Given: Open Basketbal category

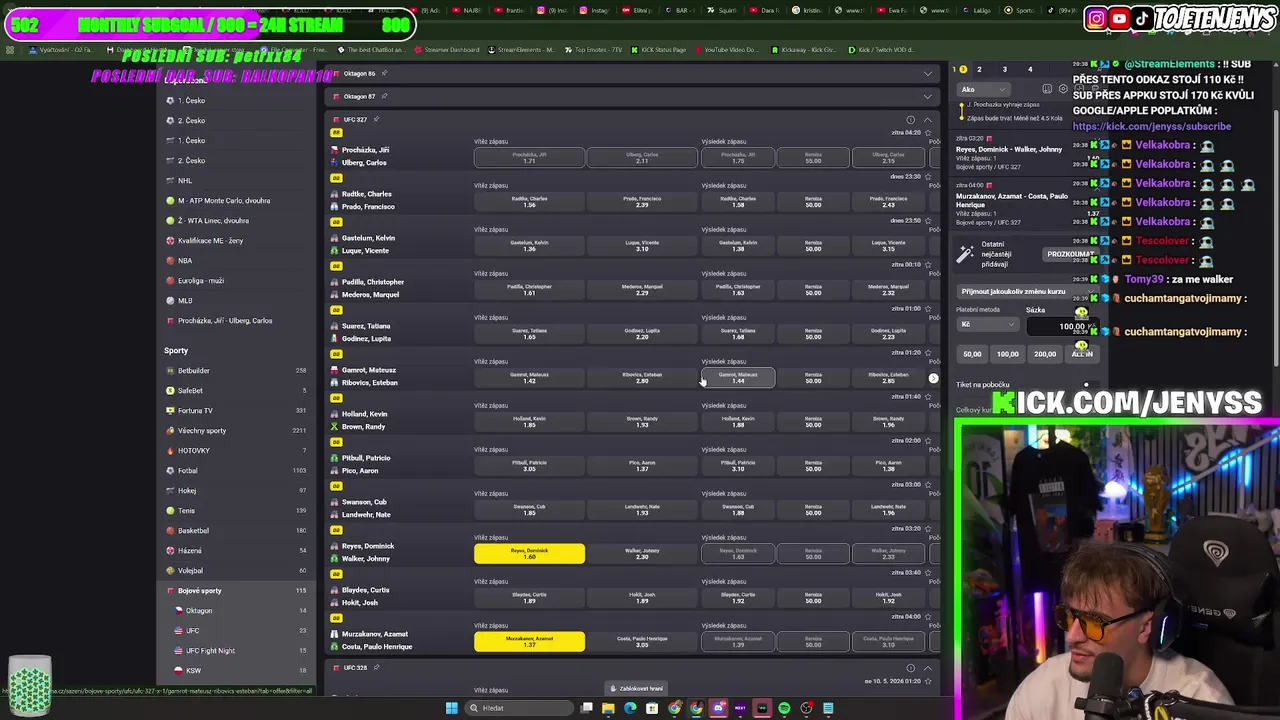Looking at the screenshot, I should (237, 531).
